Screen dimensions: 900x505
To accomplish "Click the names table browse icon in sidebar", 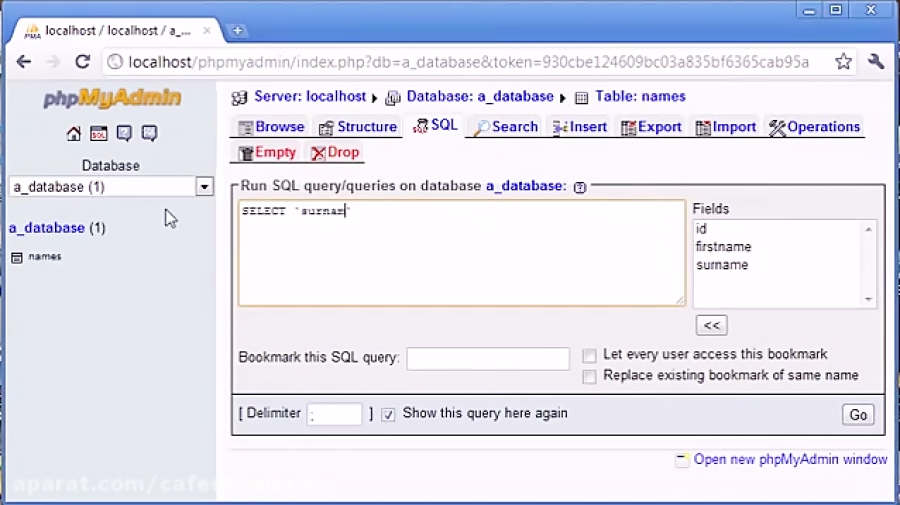I will click(x=17, y=258).
